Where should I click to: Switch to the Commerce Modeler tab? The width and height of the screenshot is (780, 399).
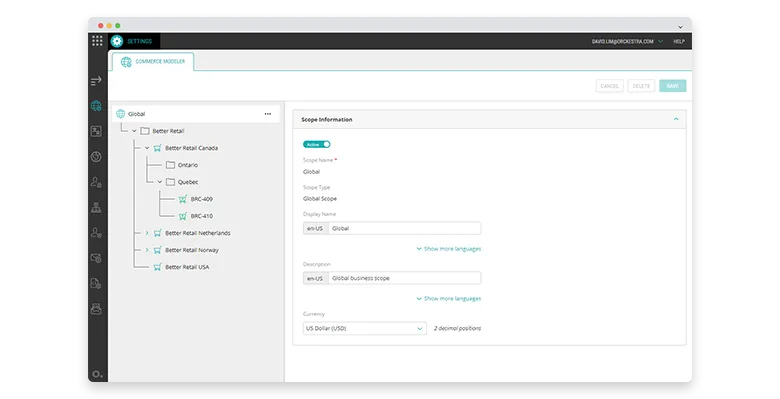coord(153,62)
